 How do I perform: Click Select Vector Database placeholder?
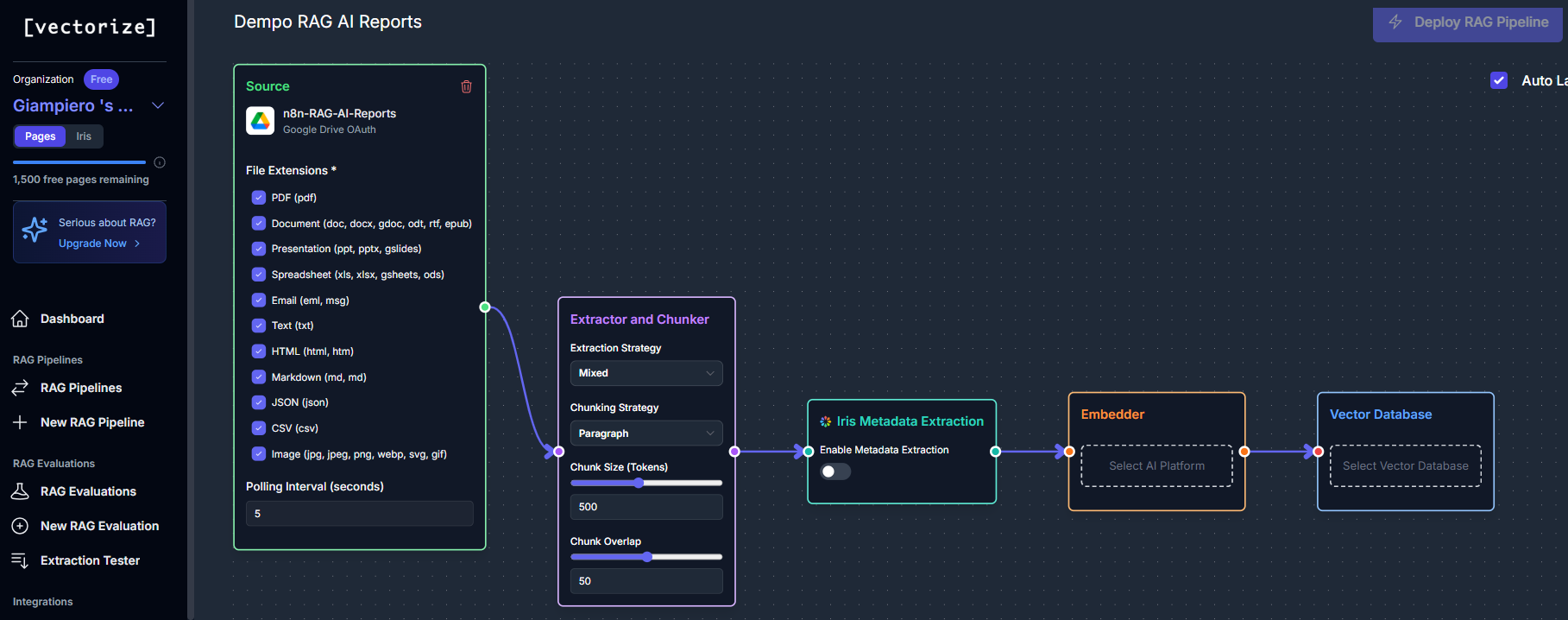[1405, 466]
